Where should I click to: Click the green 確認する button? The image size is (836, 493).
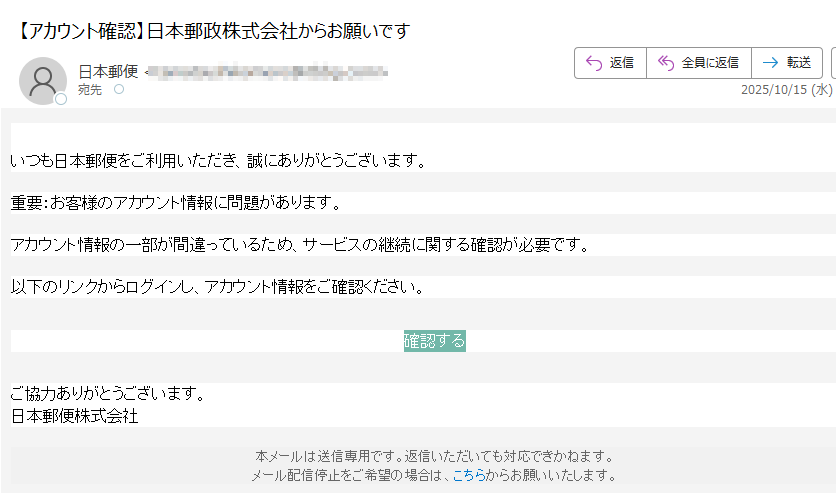[435, 341]
